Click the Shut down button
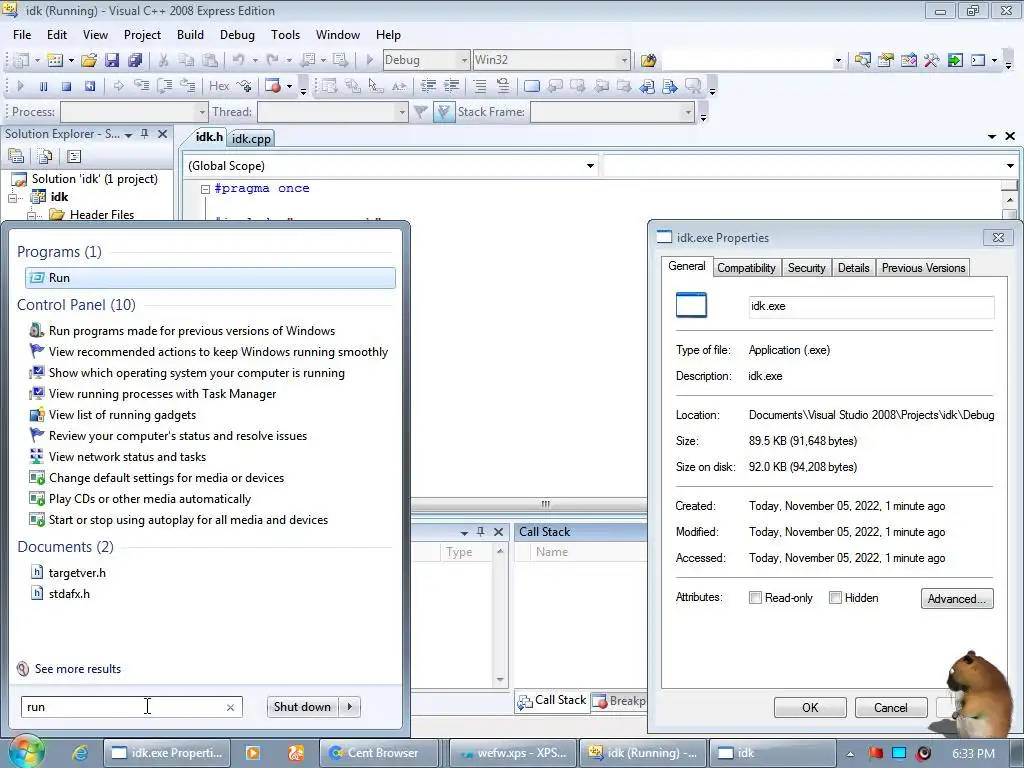Screen dimensions: 1024x768 (302, 707)
